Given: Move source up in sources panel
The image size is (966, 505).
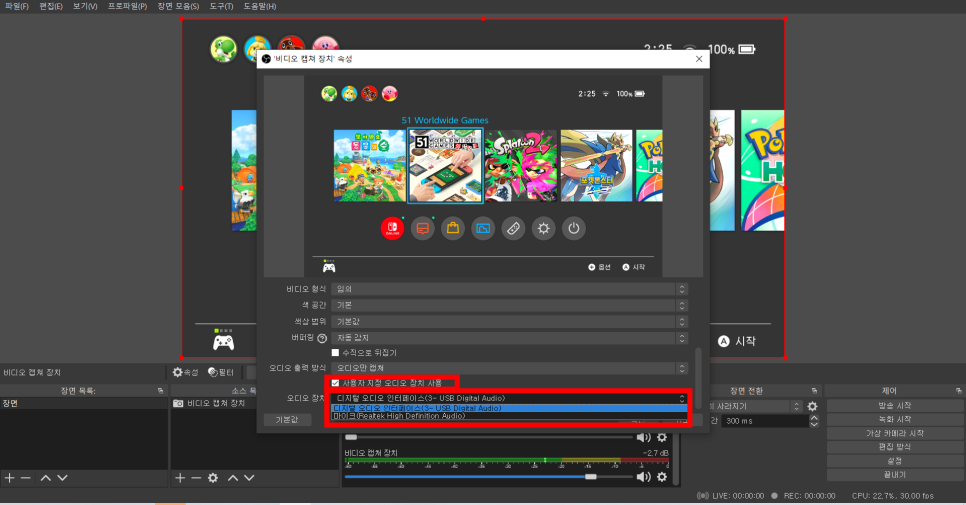Looking at the screenshot, I should 233,478.
